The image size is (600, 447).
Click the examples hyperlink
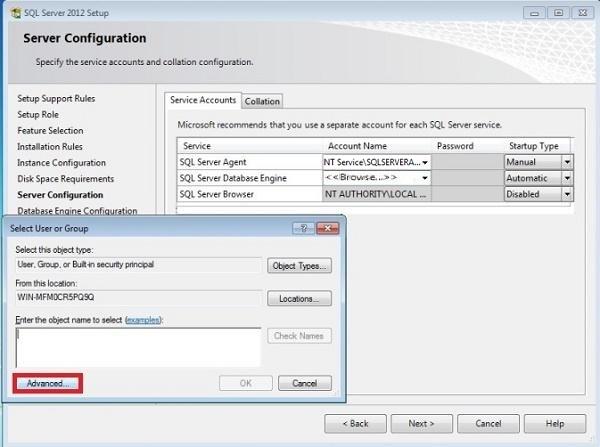143,319
